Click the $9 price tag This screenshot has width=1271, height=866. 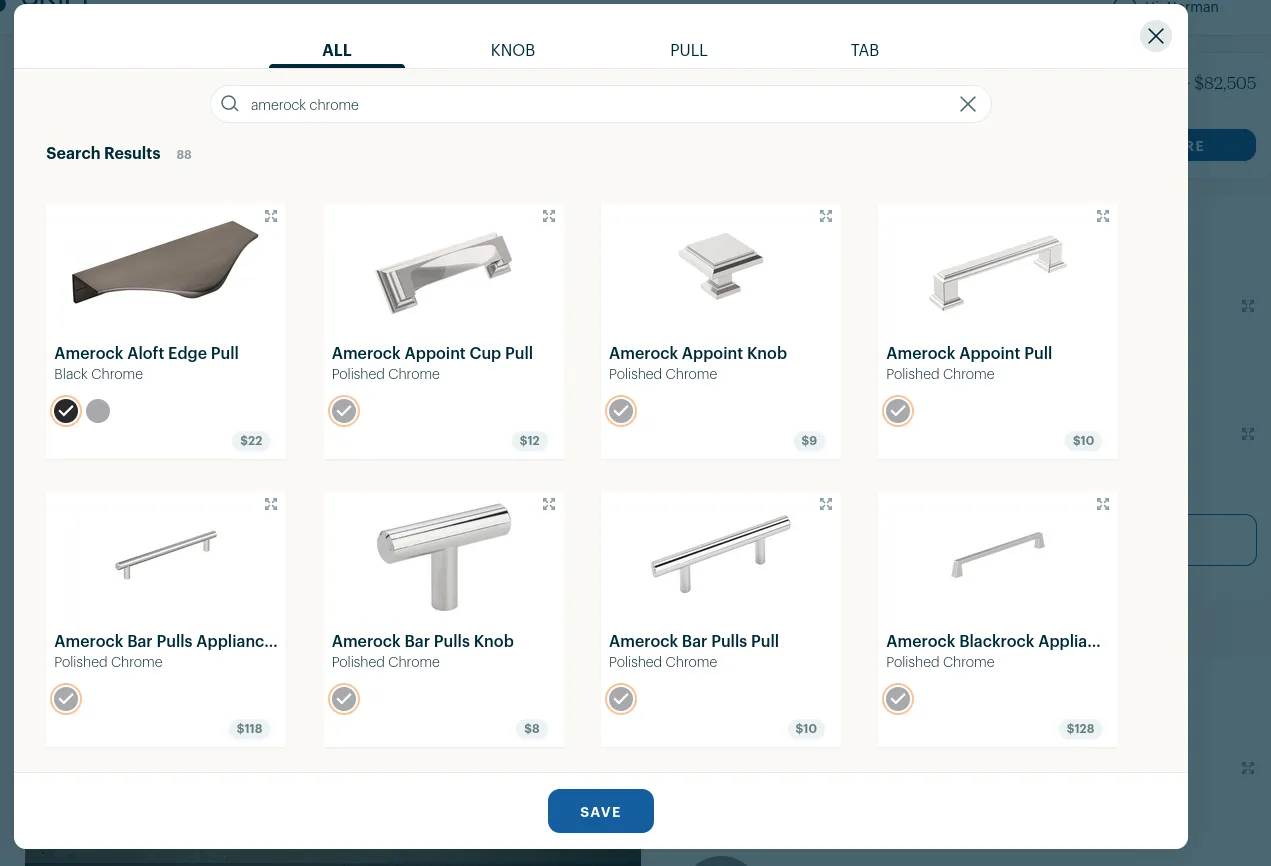click(x=809, y=441)
